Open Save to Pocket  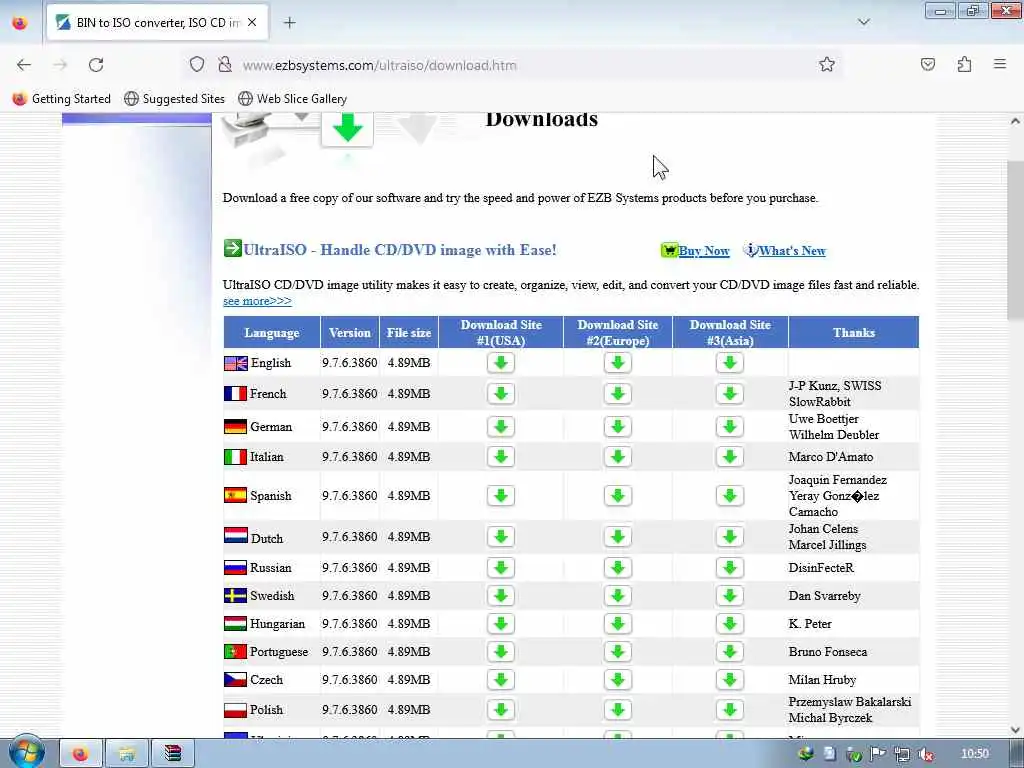pyautogui.click(x=927, y=65)
